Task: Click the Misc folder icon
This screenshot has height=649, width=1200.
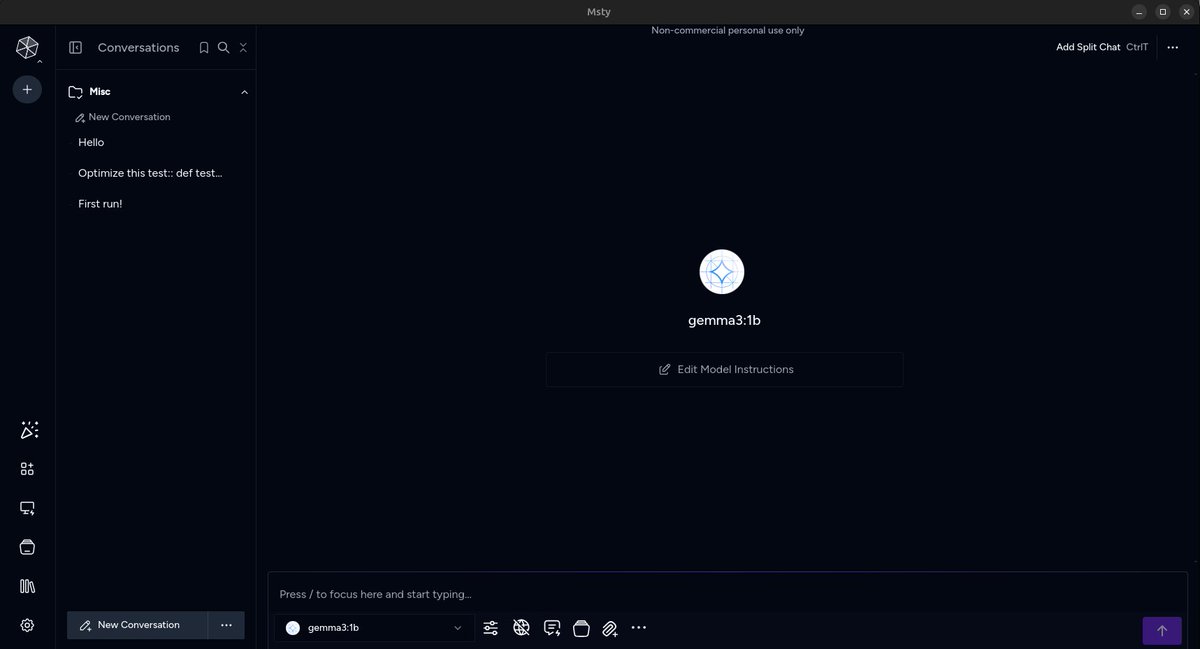Action: coord(75,92)
